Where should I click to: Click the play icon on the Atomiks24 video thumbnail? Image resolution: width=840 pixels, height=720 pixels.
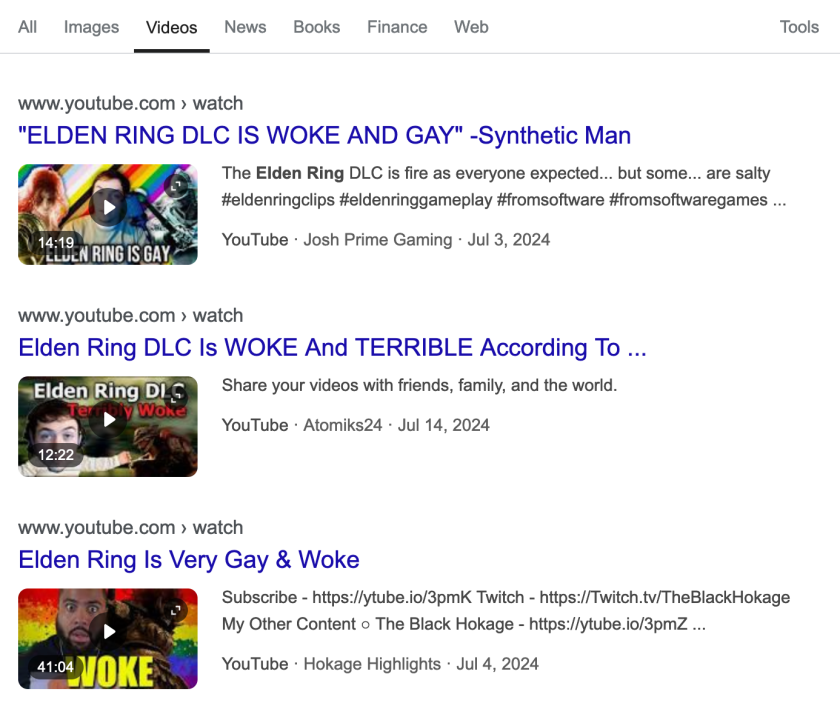107,420
